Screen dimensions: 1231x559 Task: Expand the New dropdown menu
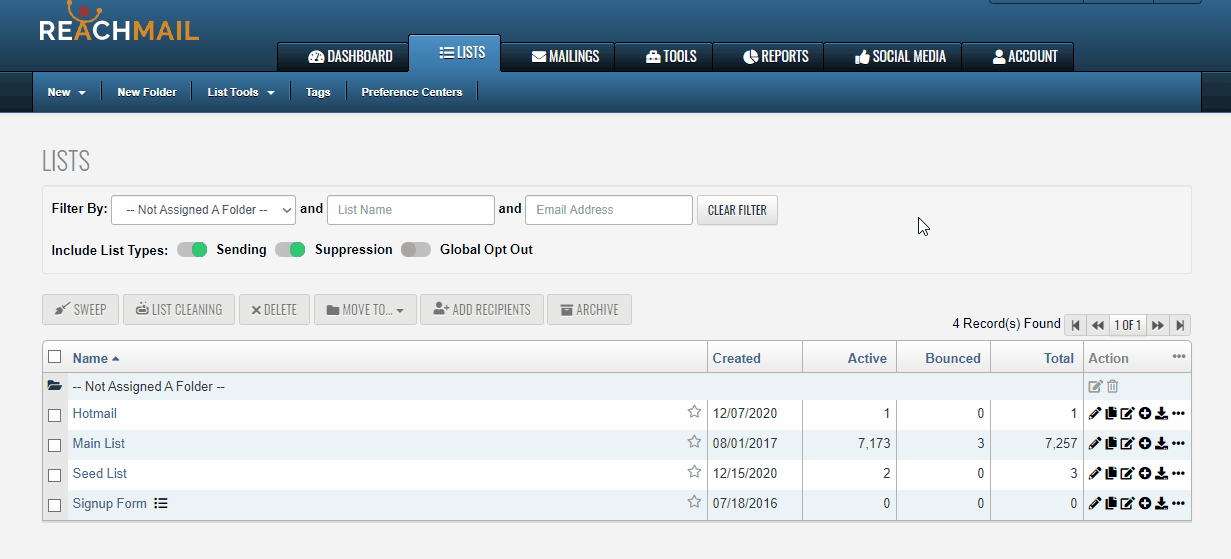coord(66,92)
